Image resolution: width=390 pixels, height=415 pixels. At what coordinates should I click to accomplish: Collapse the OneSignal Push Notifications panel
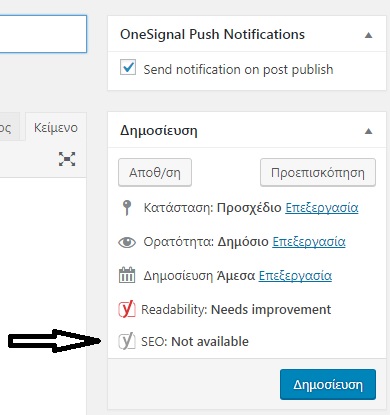pos(368,35)
